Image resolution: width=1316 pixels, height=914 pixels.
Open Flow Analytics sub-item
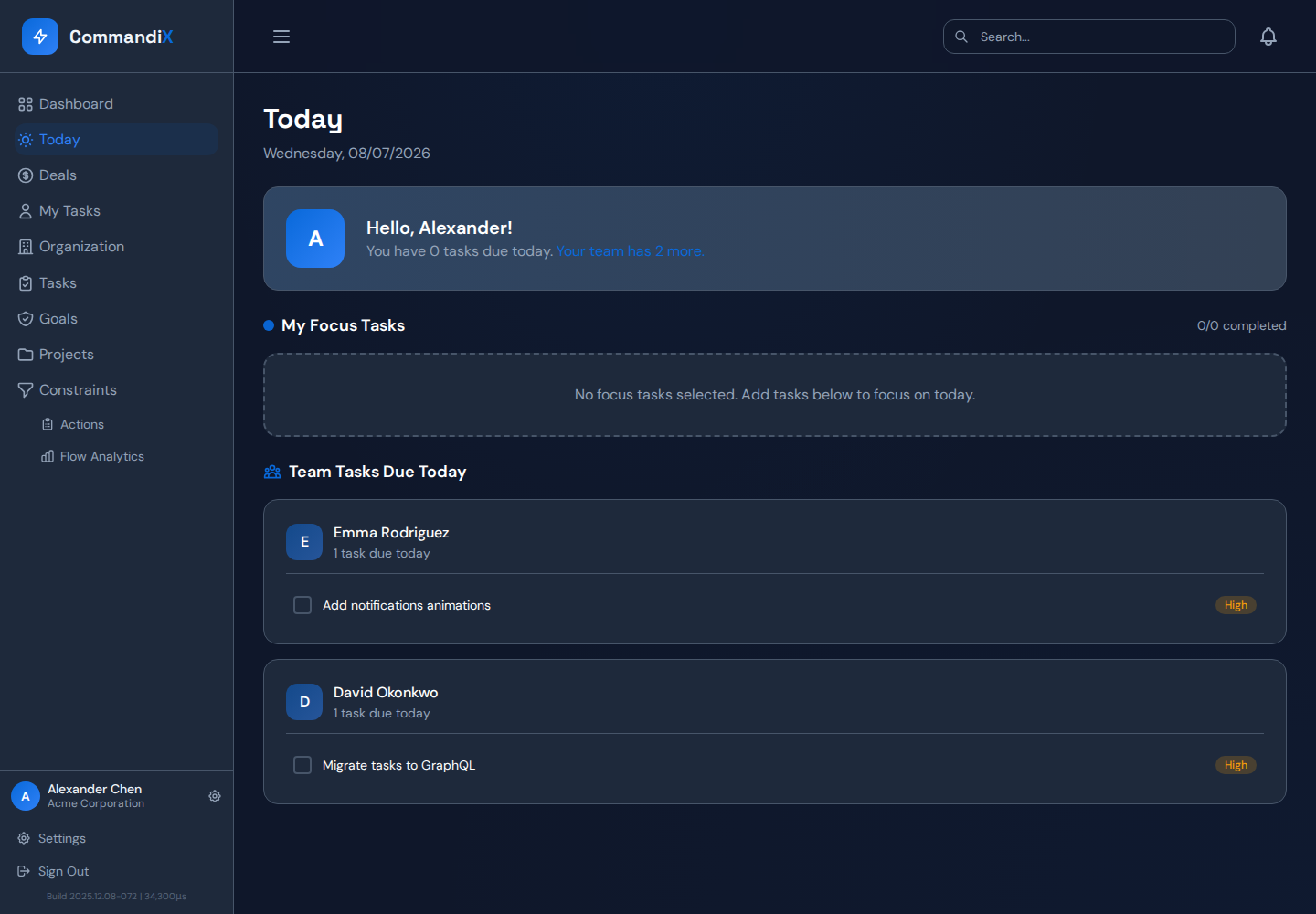pos(126,456)
